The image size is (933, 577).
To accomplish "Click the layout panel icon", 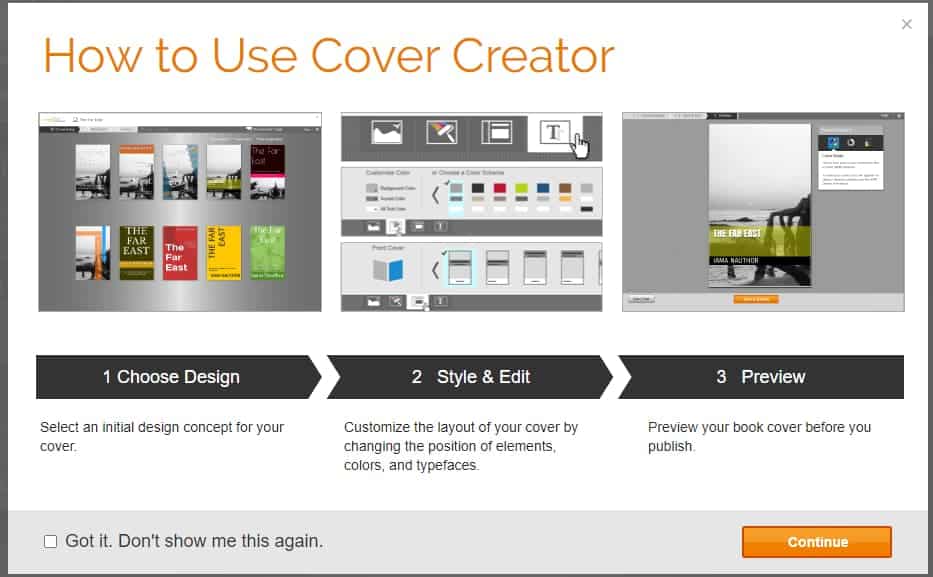I will (496, 133).
